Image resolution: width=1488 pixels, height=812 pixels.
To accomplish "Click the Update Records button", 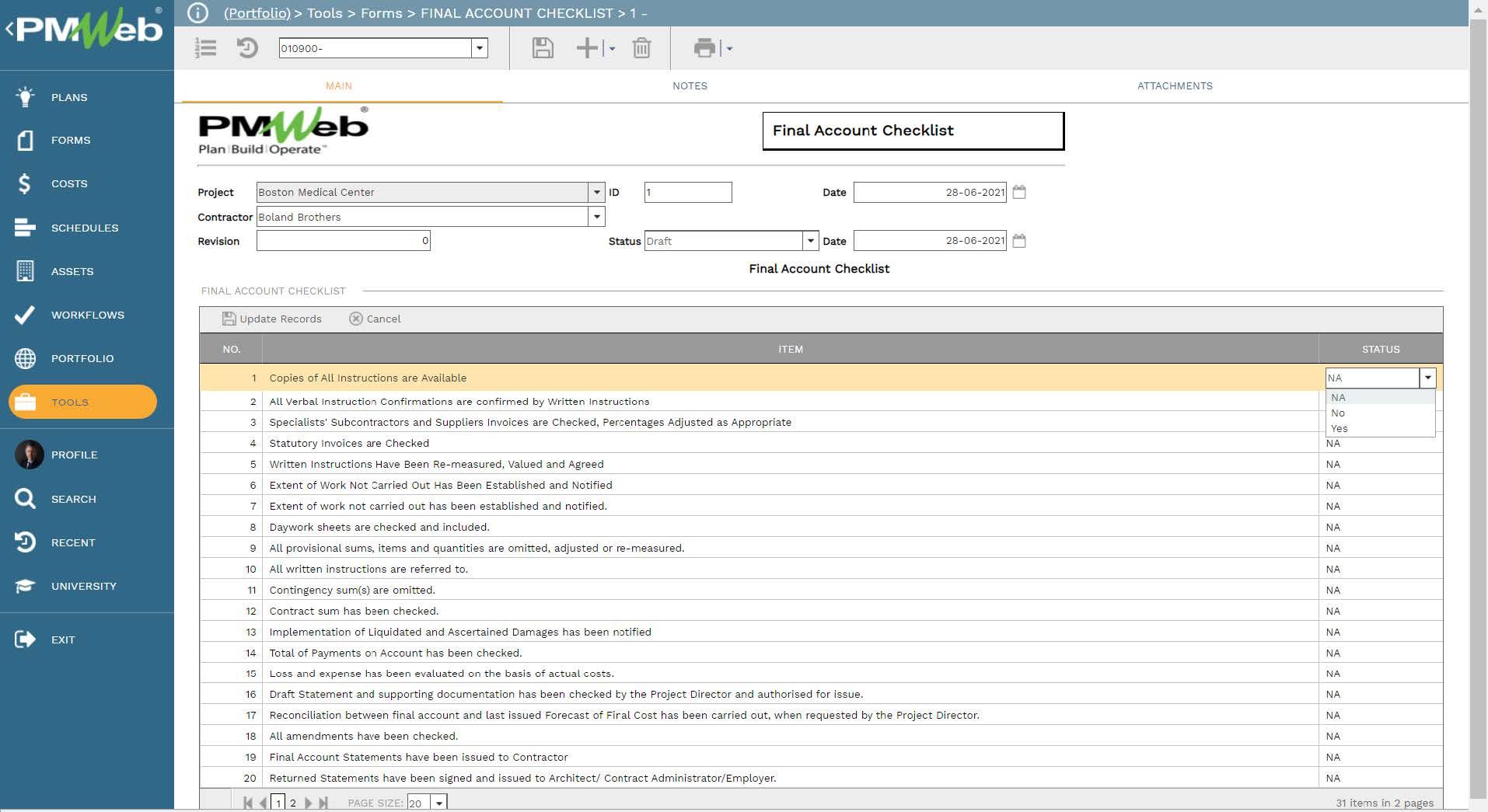I will click(x=272, y=319).
